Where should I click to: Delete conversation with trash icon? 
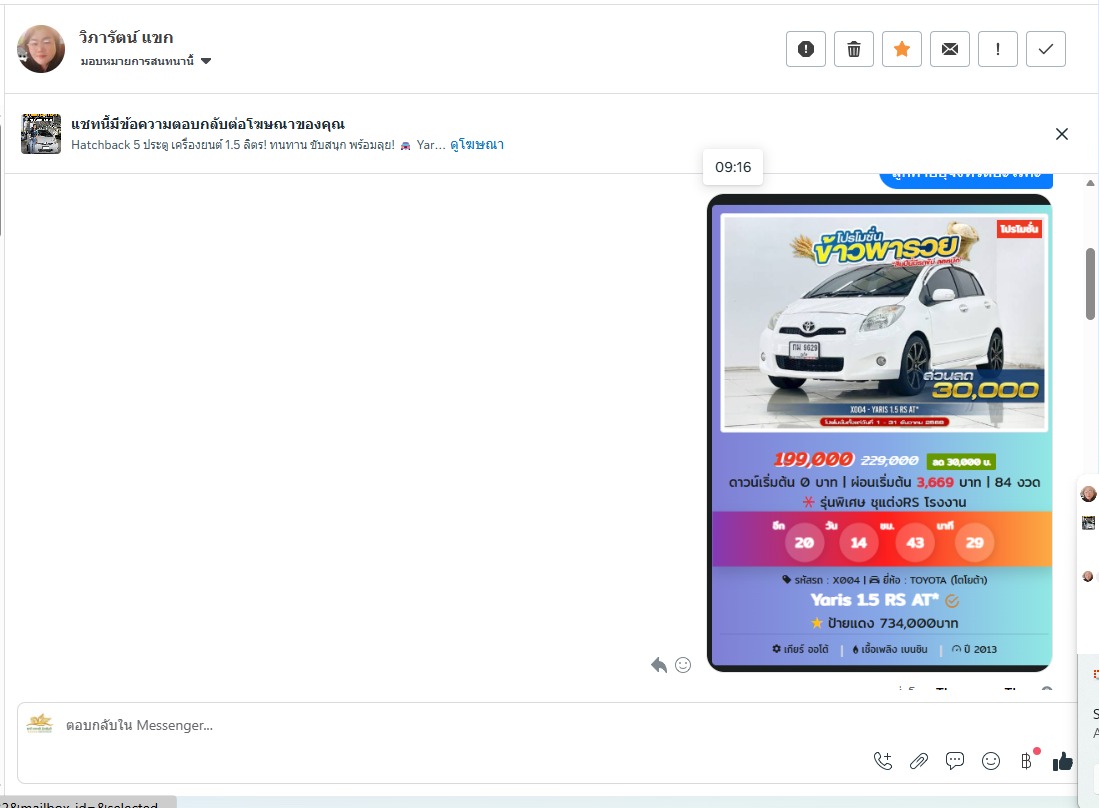pos(854,49)
